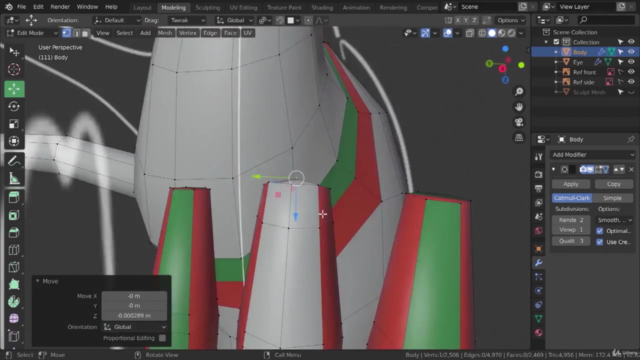This screenshot has width=640, height=360.
Task: Hide the Ref front image in outliner
Action: point(631,72)
